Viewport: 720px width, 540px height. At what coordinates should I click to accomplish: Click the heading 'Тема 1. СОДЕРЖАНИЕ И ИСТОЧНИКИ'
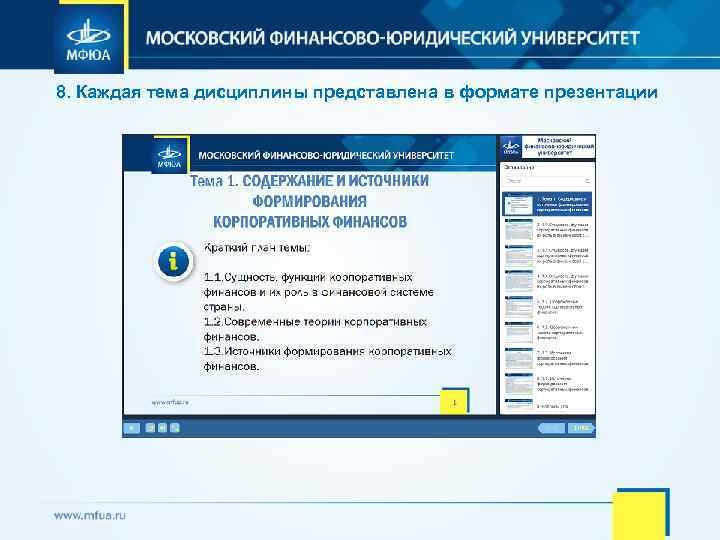(x=309, y=181)
